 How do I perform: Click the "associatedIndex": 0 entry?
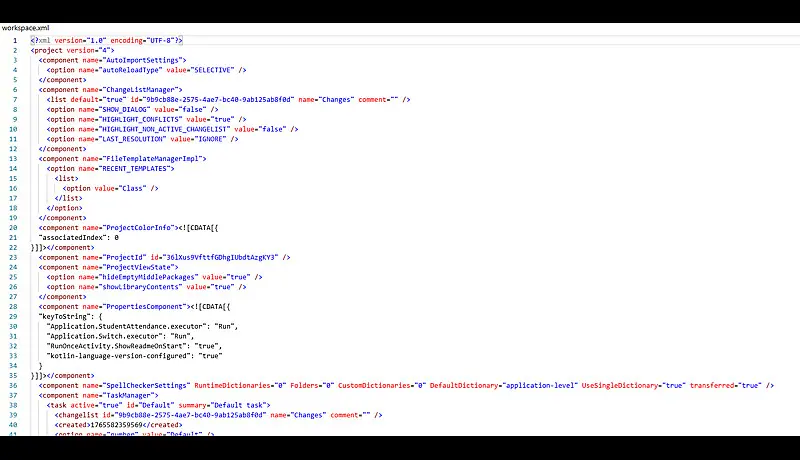point(79,238)
